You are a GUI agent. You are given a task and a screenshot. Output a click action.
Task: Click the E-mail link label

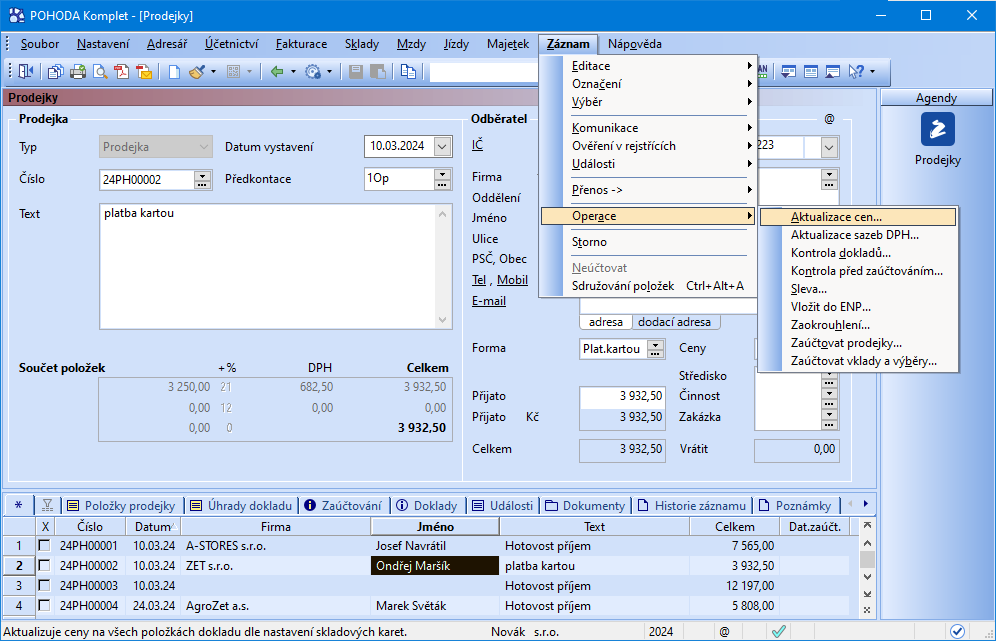point(489,300)
